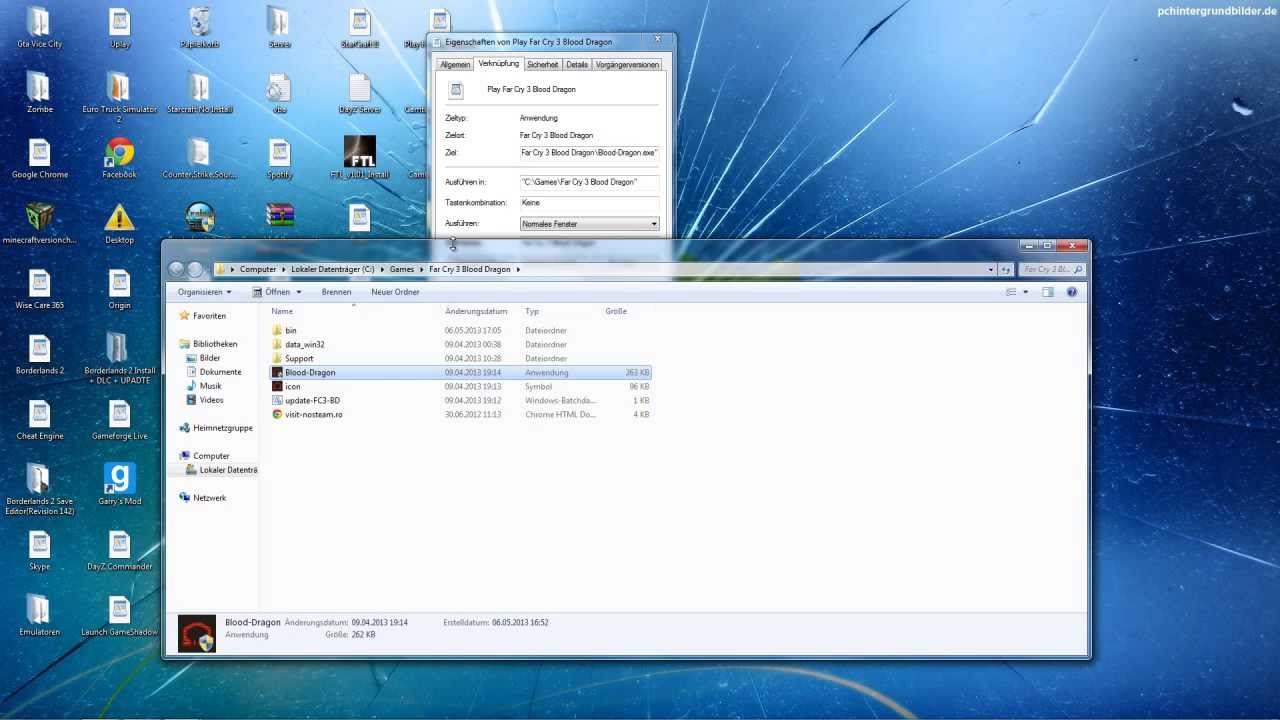The image size is (1280, 720).
Task: Click the Explorer help question mark icon
Action: tap(1072, 292)
